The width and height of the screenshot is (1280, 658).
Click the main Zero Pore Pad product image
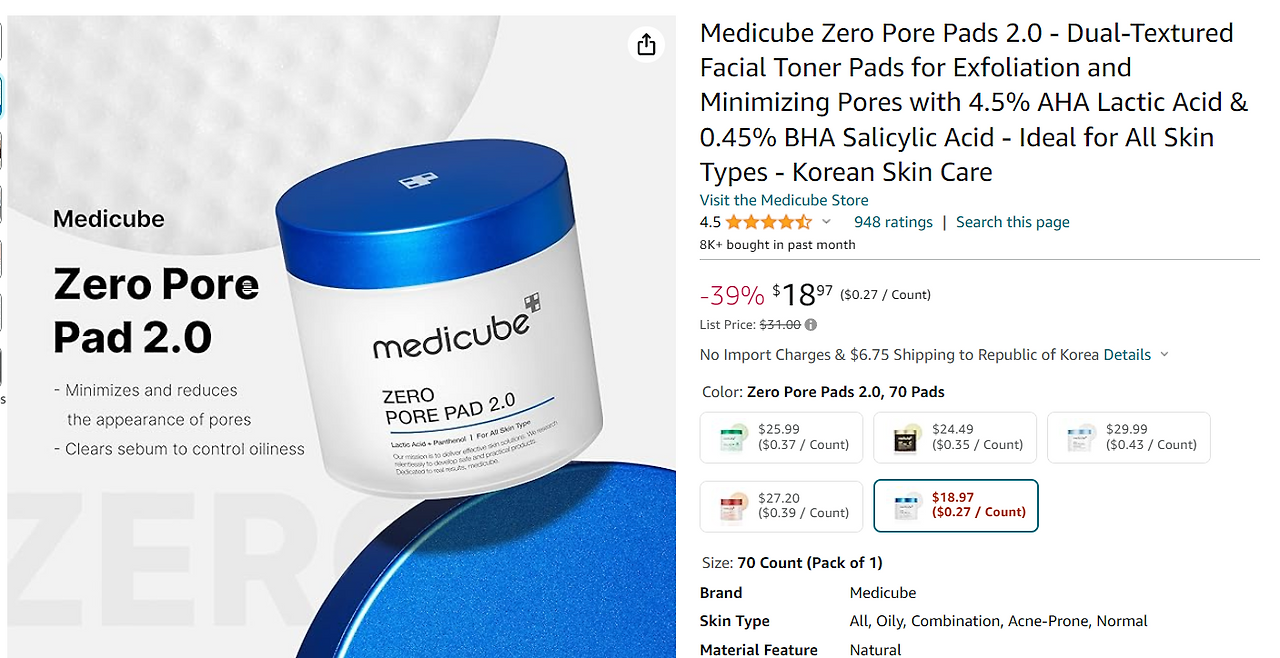click(x=342, y=337)
